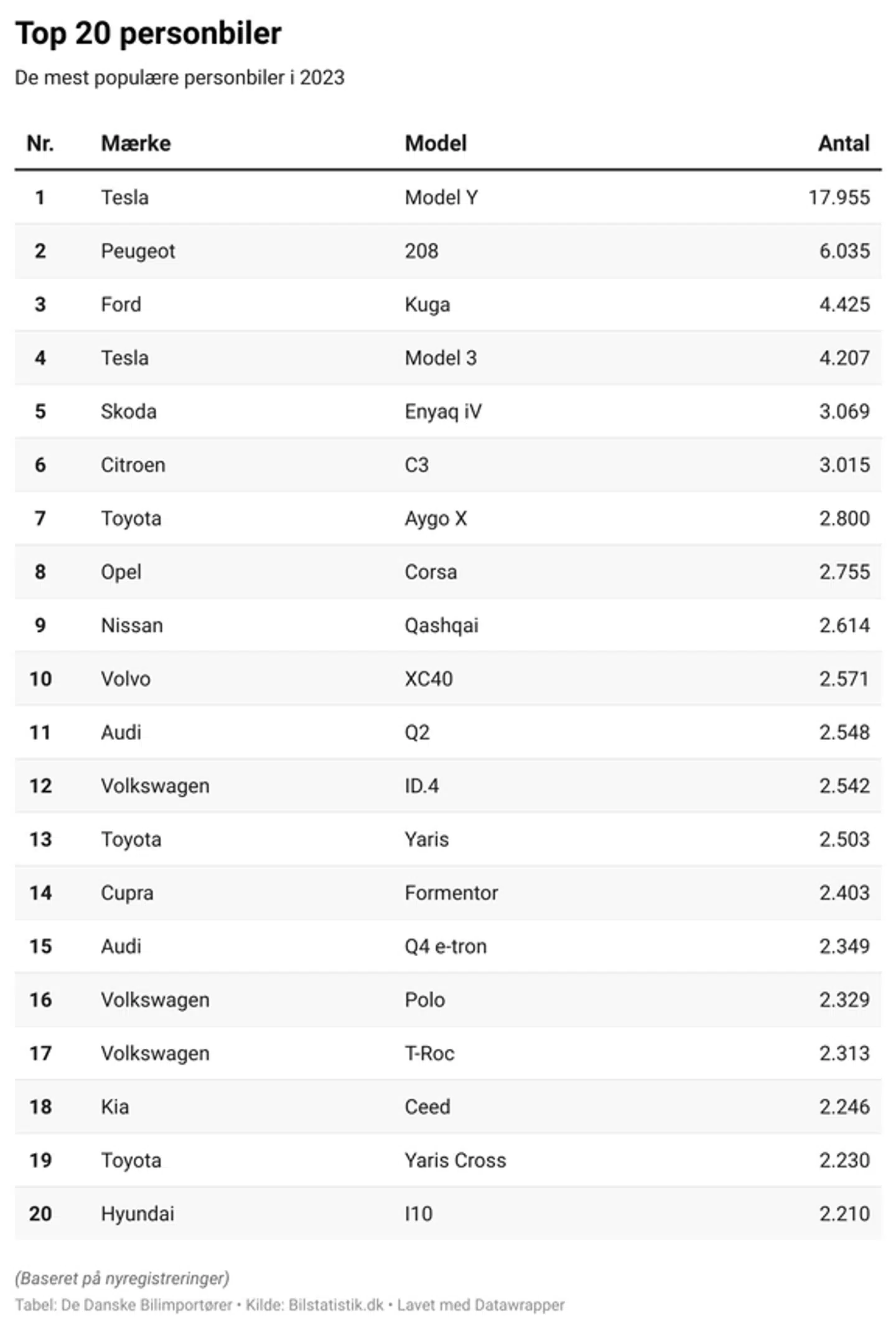Click the Citroen brand cell
896x1329 pixels.
coord(133,465)
